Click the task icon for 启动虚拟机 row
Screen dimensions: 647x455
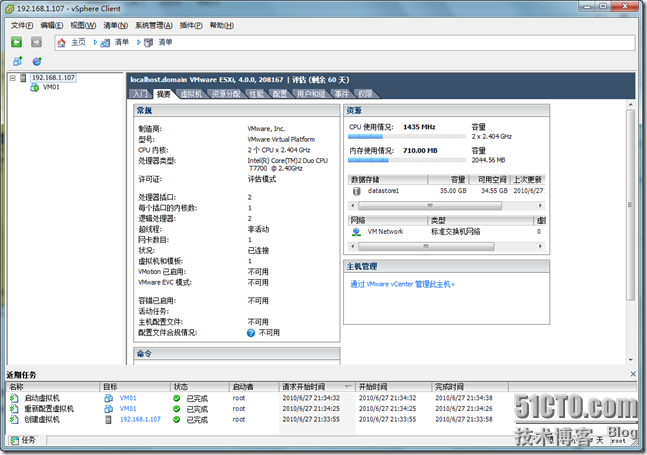pyautogui.click(x=14, y=398)
